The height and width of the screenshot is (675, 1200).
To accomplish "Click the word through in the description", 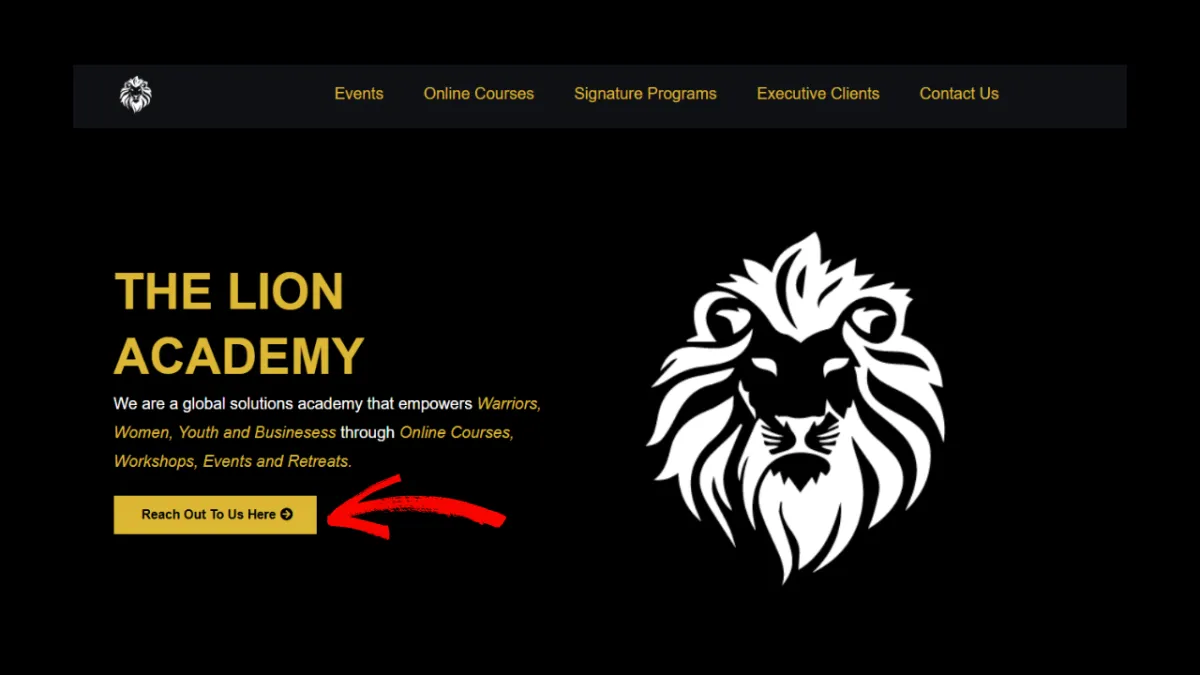I will [x=368, y=433].
